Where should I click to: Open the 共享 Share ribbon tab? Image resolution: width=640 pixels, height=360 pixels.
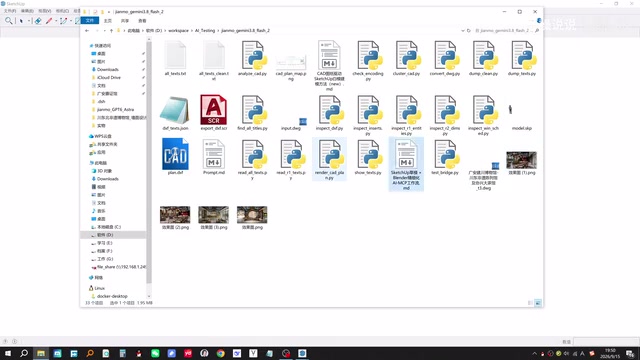tap(125, 20)
